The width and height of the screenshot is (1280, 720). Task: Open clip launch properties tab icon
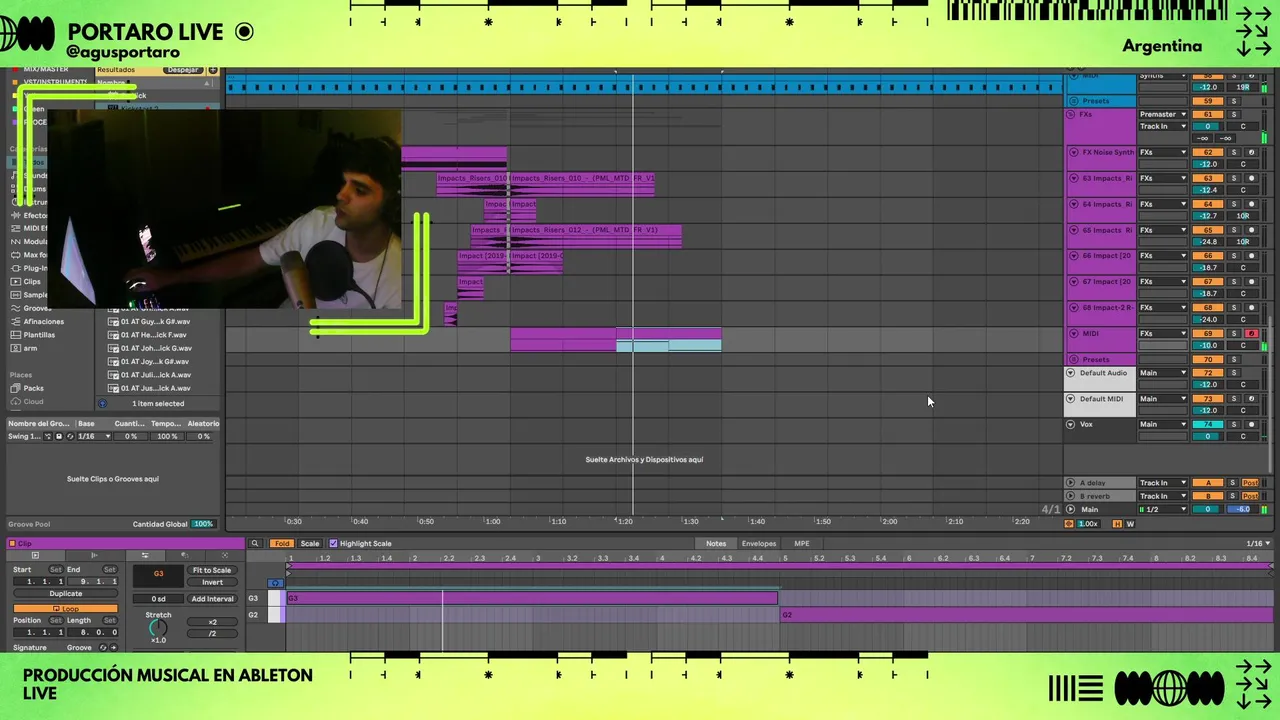click(x=94, y=555)
